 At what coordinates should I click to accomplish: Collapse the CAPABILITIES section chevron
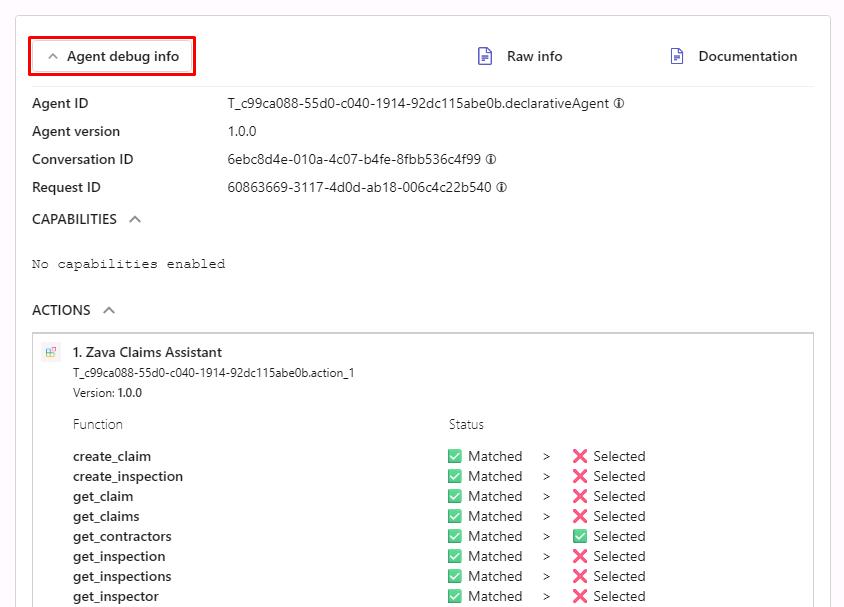point(135,219)
